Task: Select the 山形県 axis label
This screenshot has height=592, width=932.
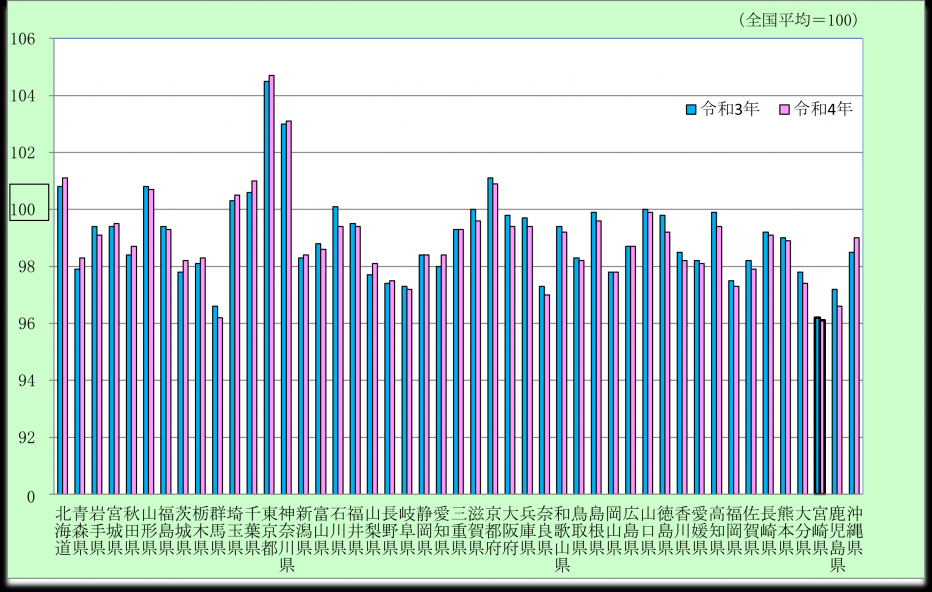Action: [149, 531]
